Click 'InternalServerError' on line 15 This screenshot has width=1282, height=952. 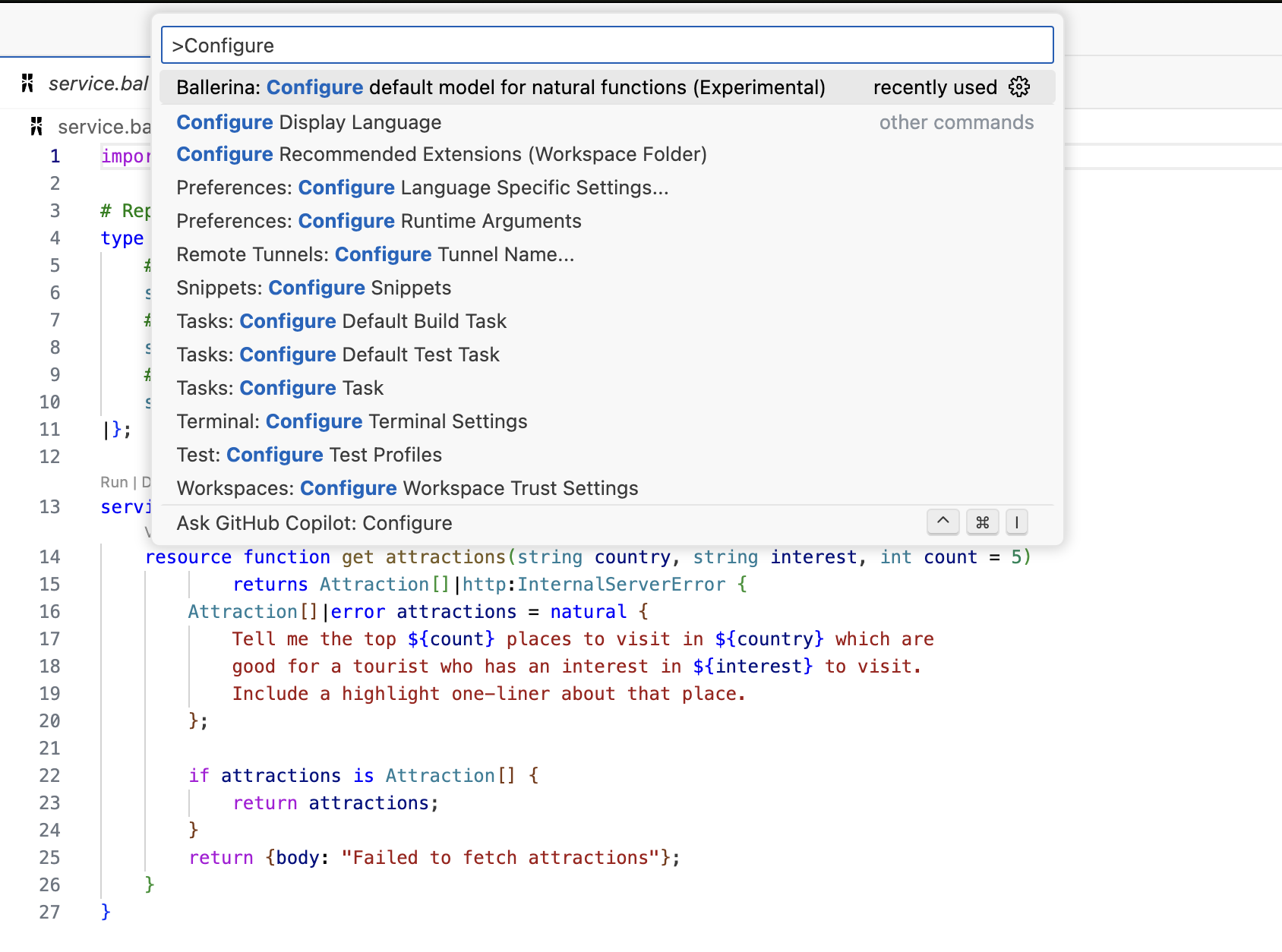coord(621,585)
